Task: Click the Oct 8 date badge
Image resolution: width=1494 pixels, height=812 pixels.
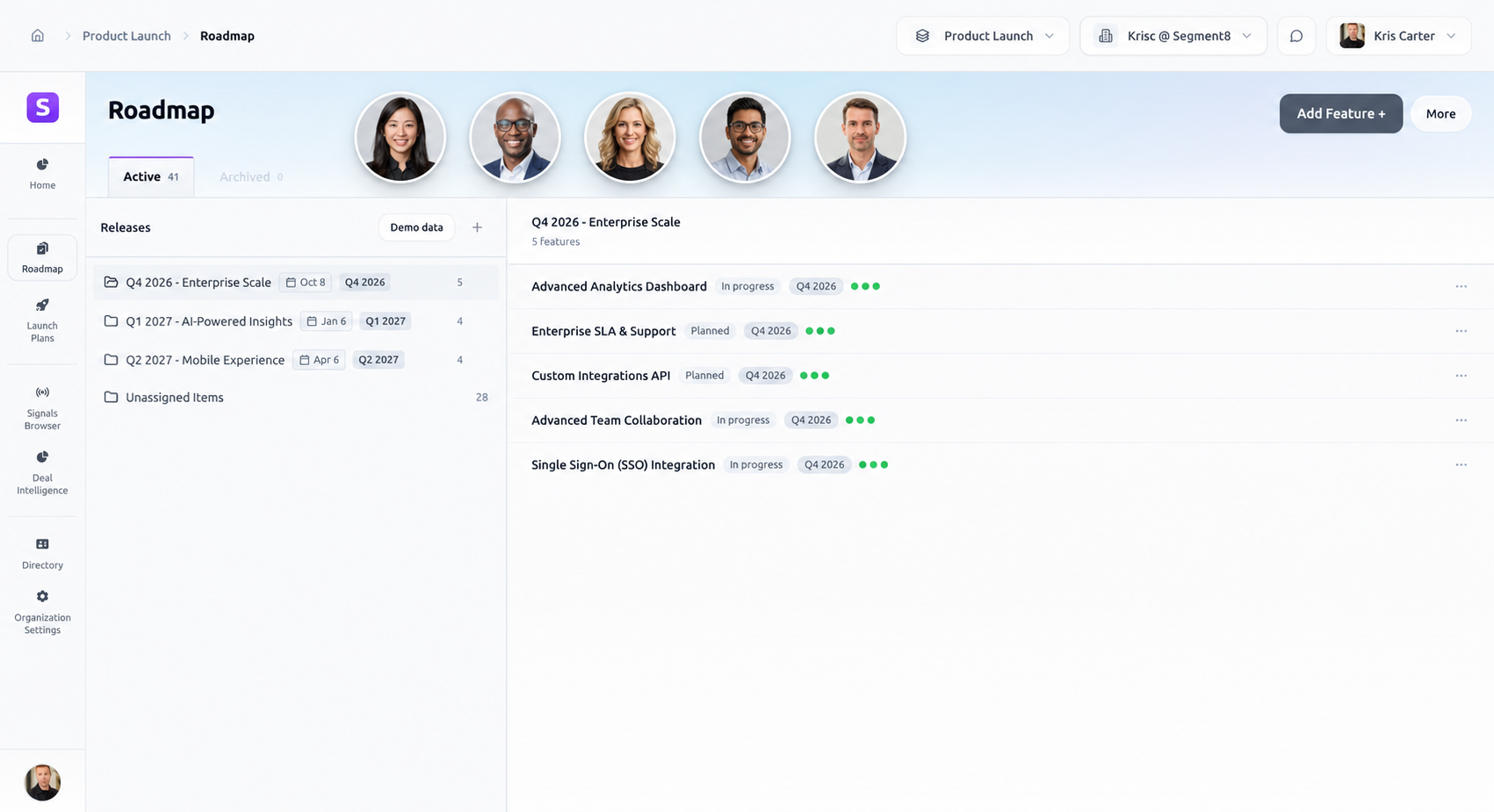Action: pos(306,283)
